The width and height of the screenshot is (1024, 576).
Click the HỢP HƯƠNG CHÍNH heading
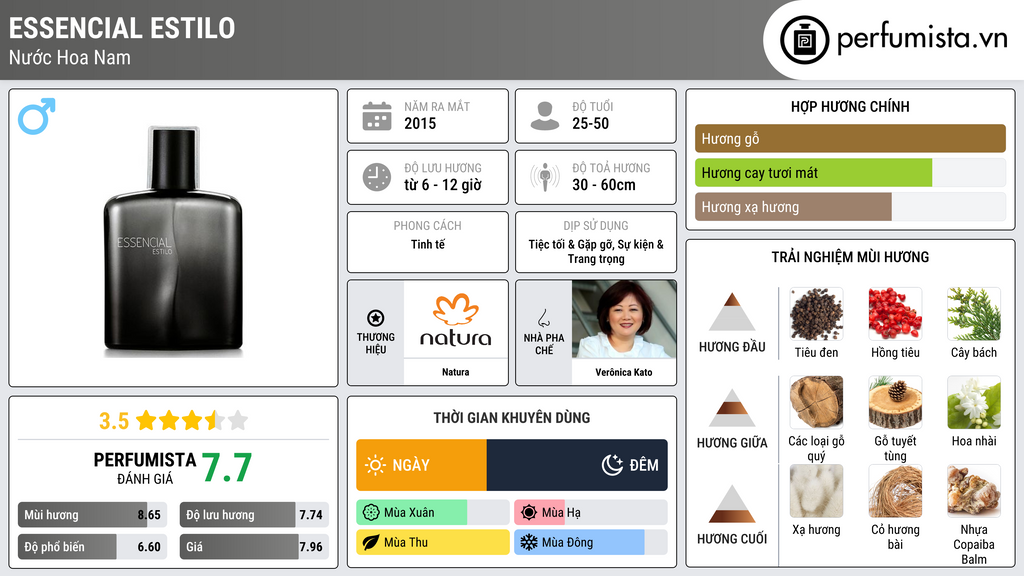[850, 106]
